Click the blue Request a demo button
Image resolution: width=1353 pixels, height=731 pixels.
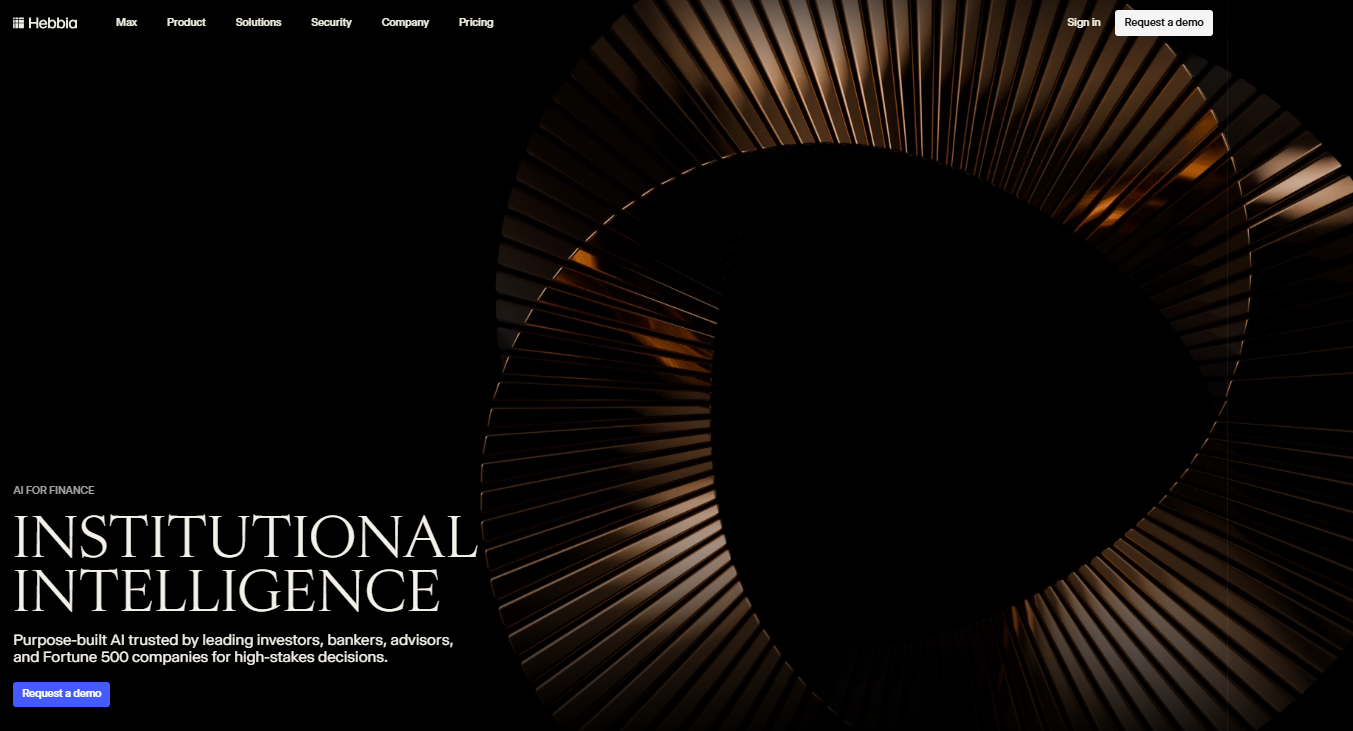point(61,694)
